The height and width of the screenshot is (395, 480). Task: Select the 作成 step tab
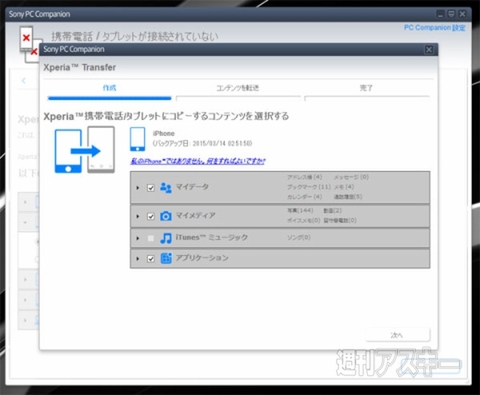point(109,88)
